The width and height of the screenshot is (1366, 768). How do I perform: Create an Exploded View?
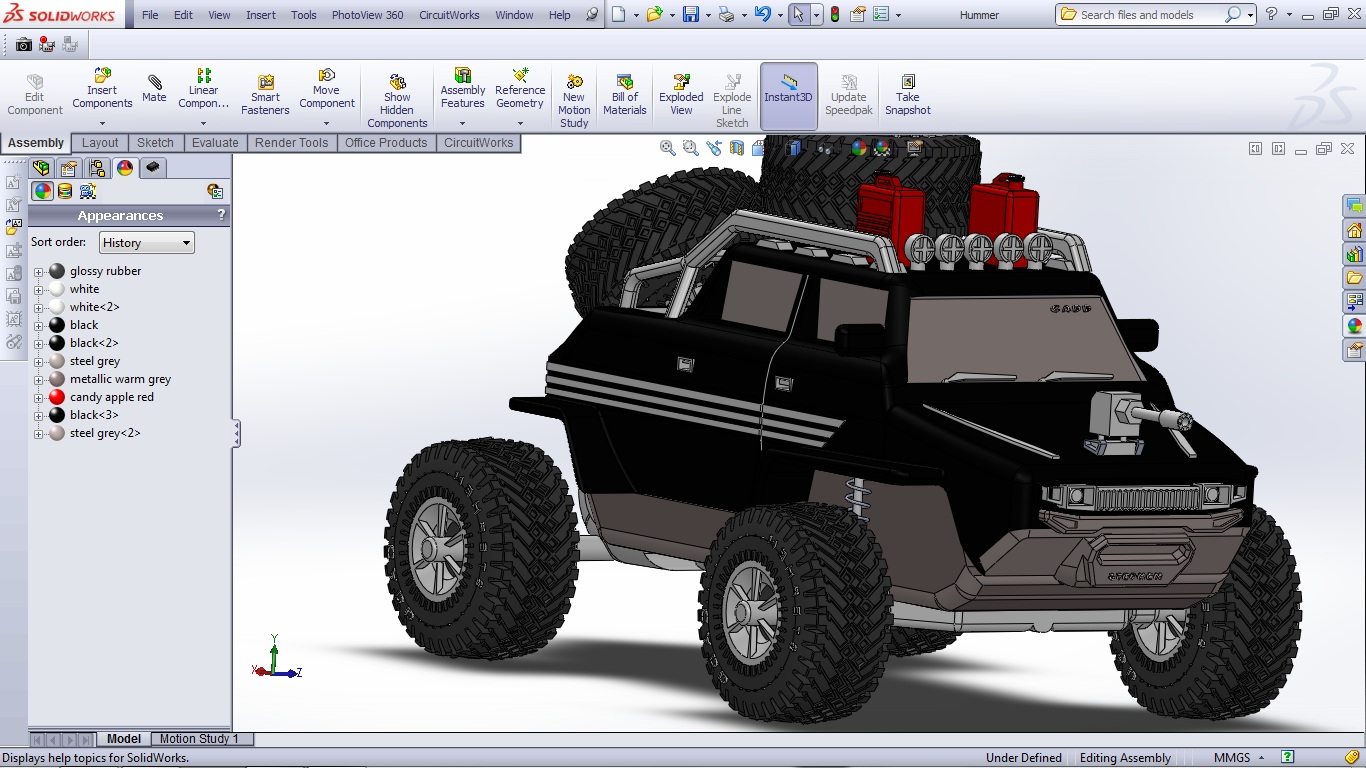click(x=681, y=96)
